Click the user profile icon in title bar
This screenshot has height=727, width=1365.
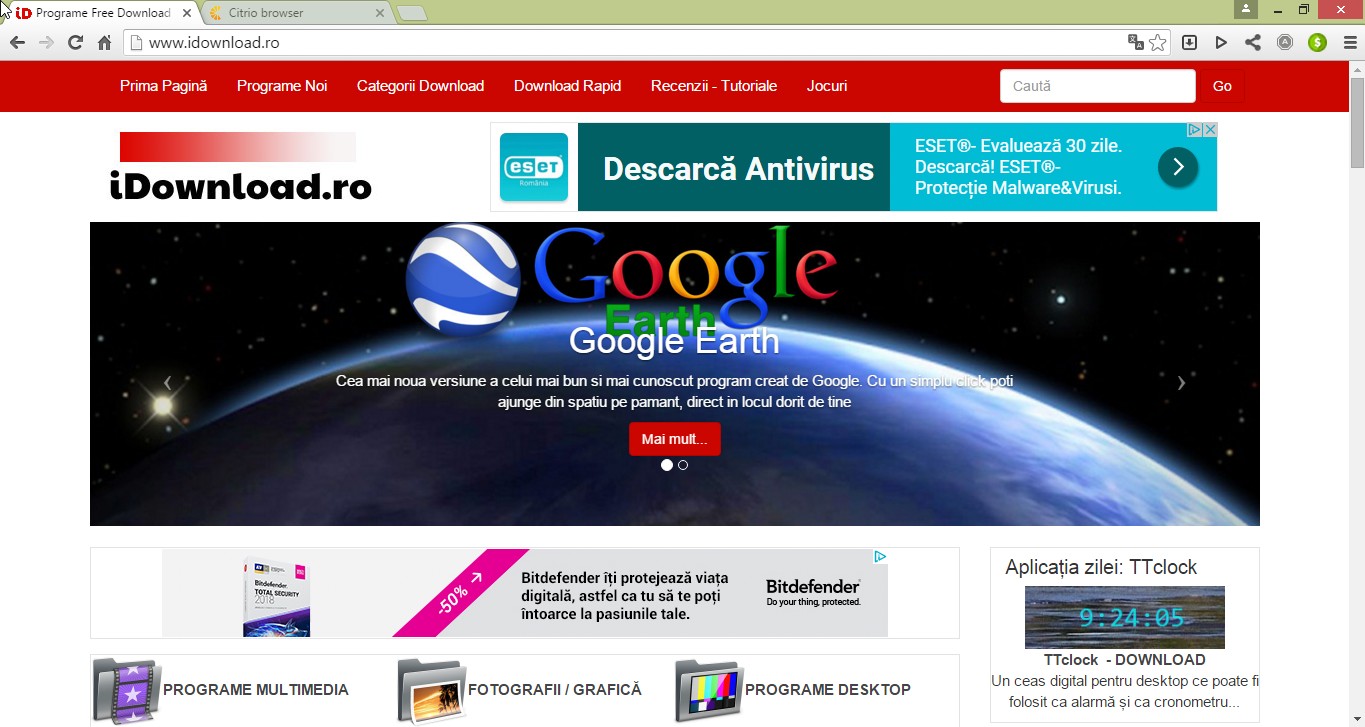coord(1245,9)
